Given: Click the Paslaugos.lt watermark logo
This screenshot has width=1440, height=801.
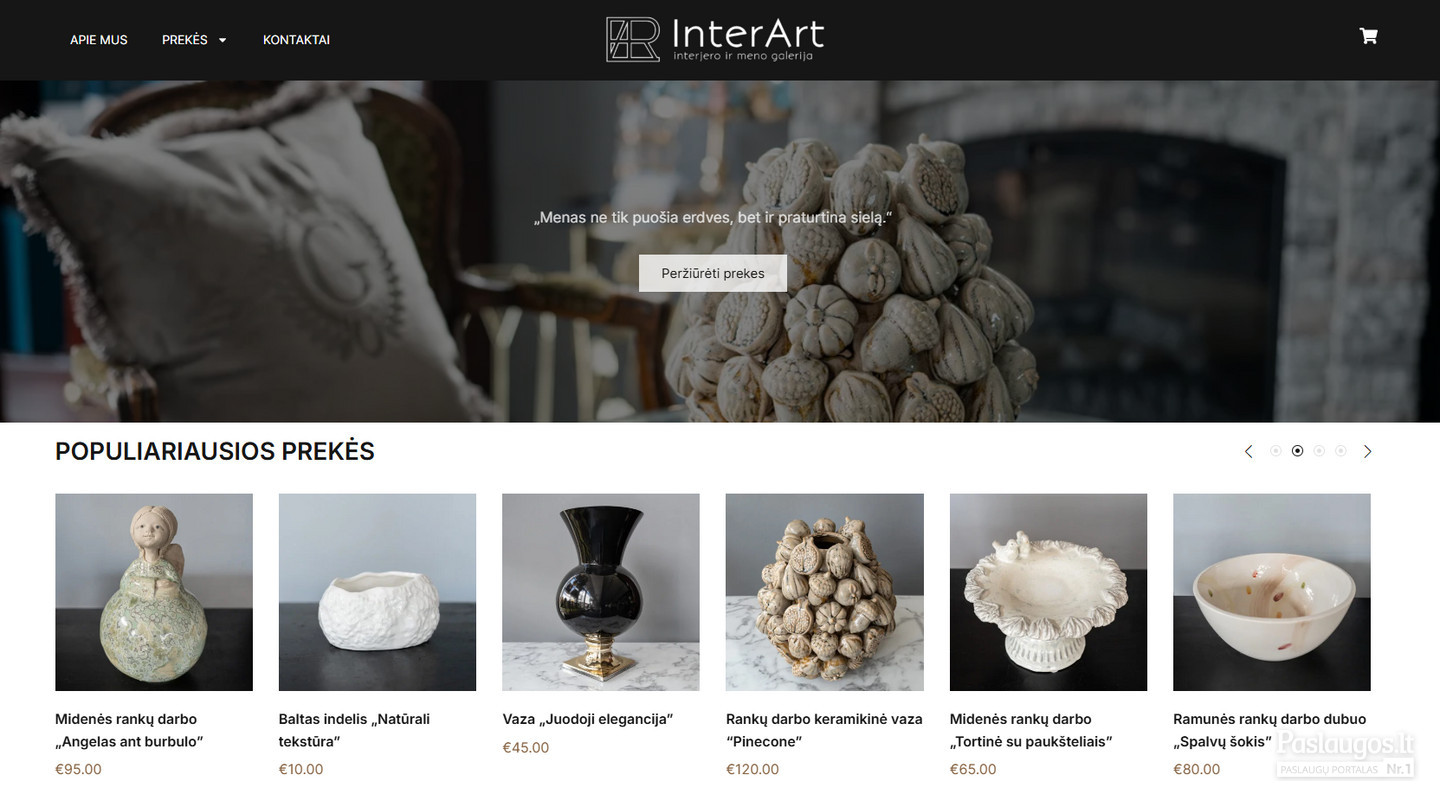Looking at the screenshot, I should (1346, 753).
